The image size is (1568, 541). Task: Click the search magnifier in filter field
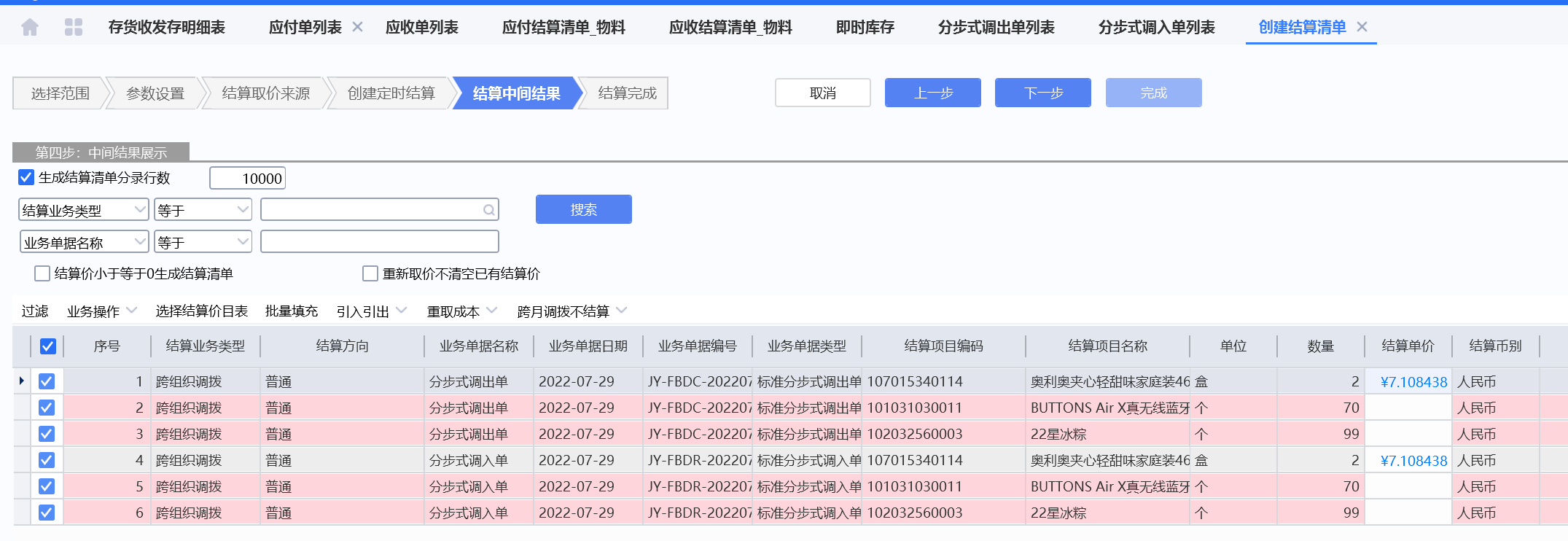(489, 210)
